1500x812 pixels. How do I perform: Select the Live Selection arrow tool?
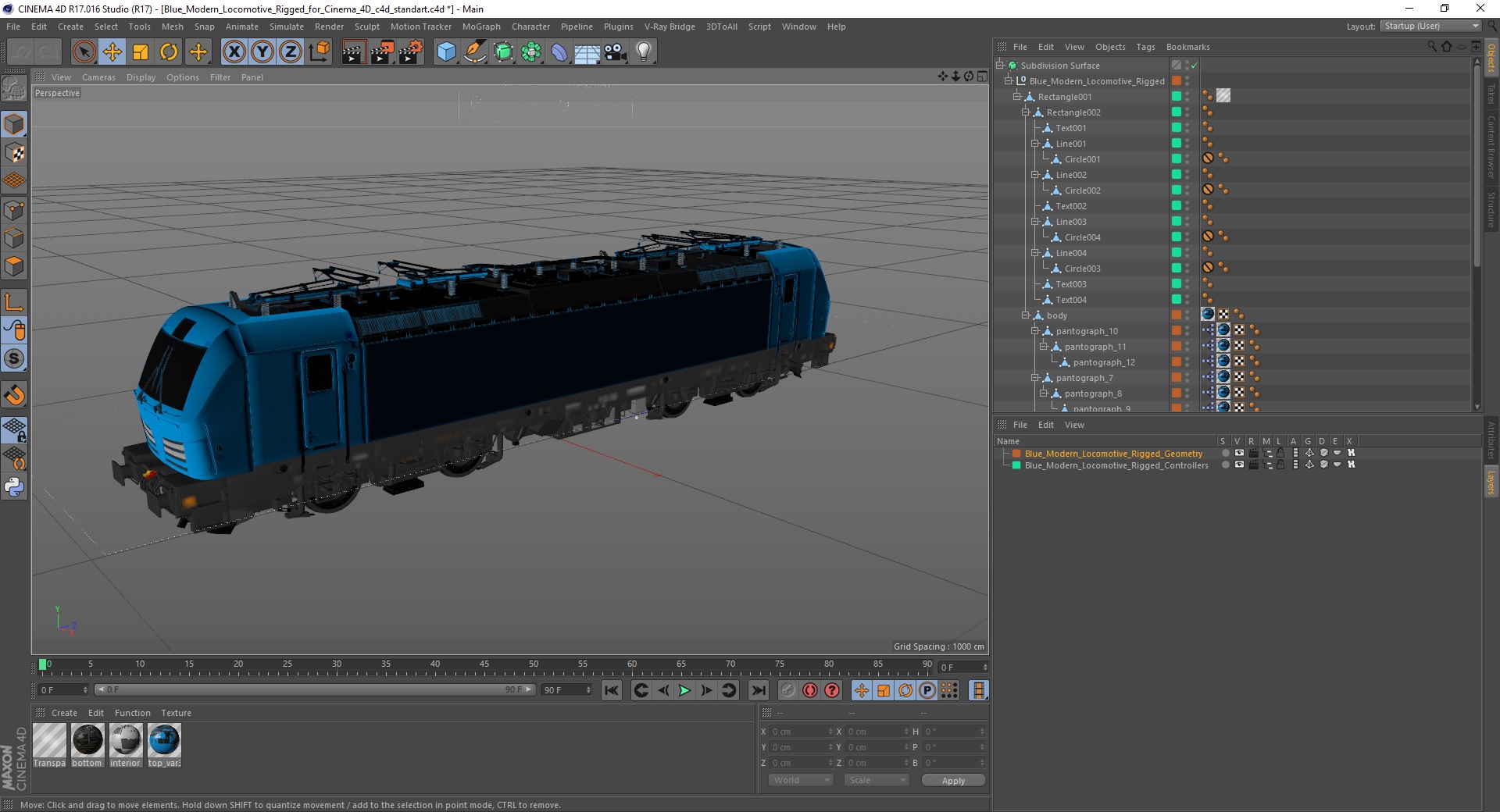84,52
